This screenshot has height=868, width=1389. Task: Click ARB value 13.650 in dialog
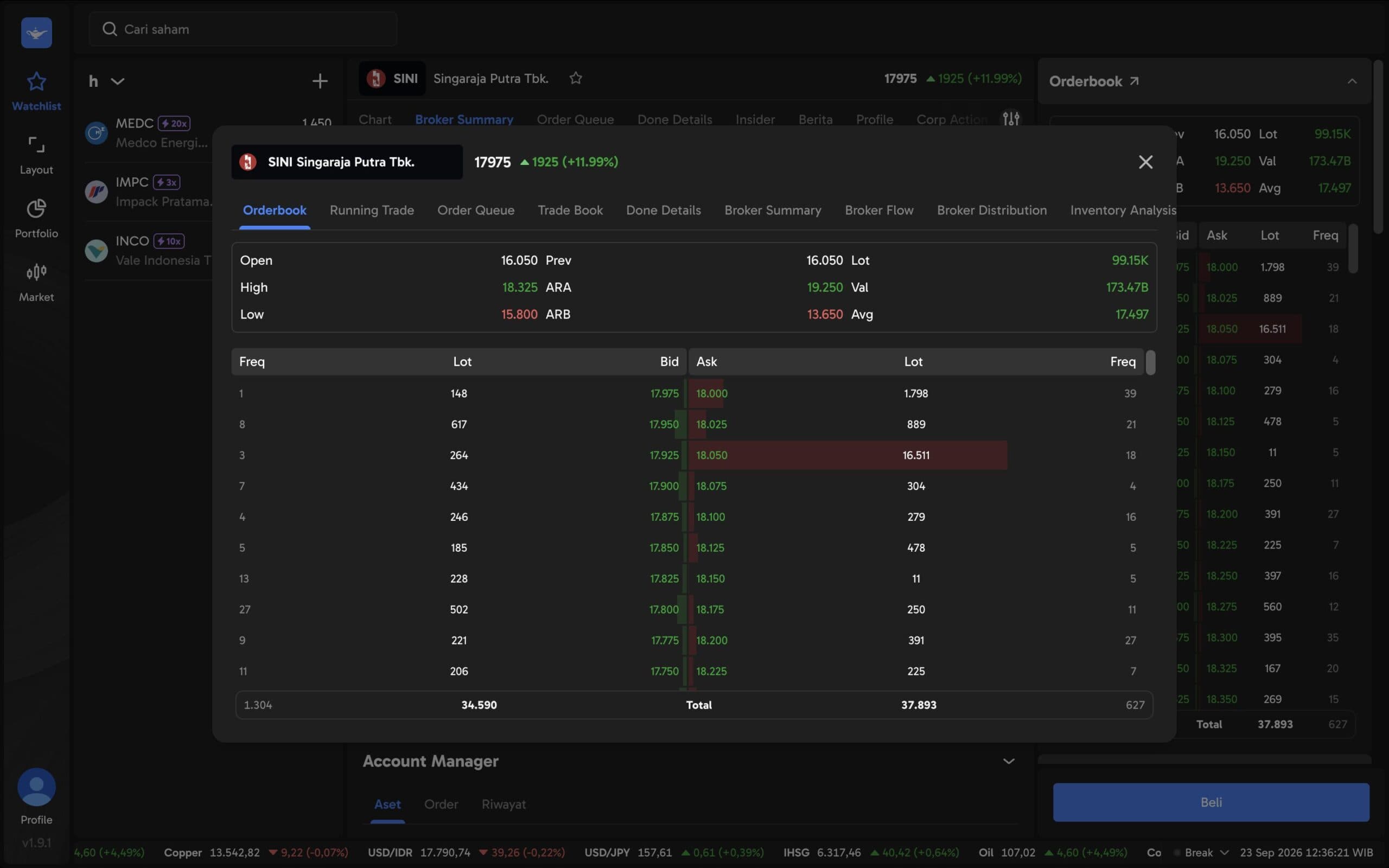click(825, 314)
